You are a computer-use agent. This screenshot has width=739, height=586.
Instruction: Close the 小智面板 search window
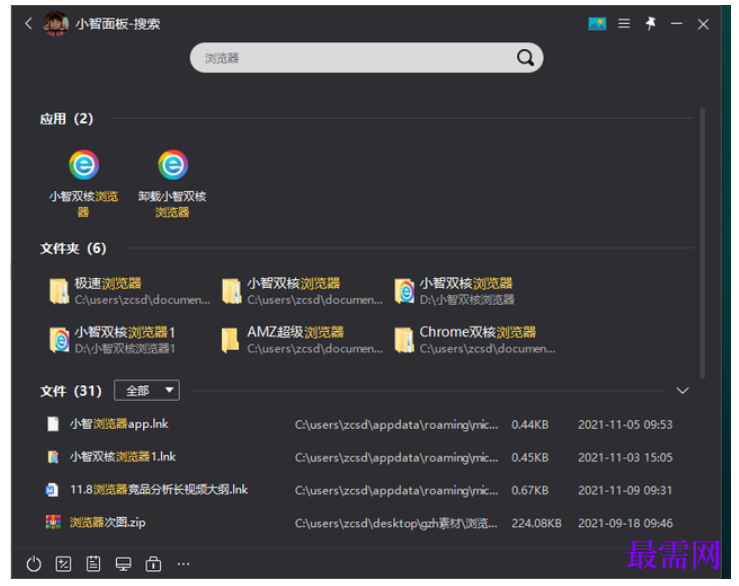(703, 24)
